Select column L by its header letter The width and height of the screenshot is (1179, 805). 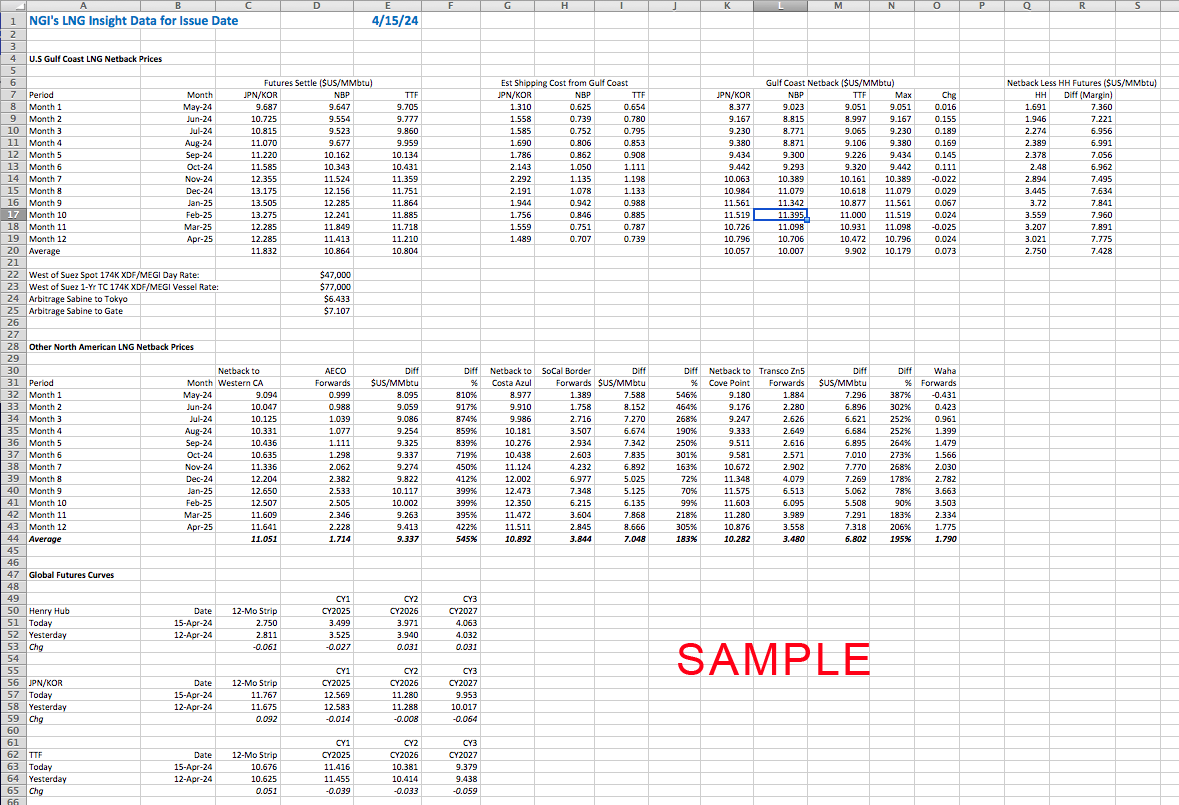[781, 7]
